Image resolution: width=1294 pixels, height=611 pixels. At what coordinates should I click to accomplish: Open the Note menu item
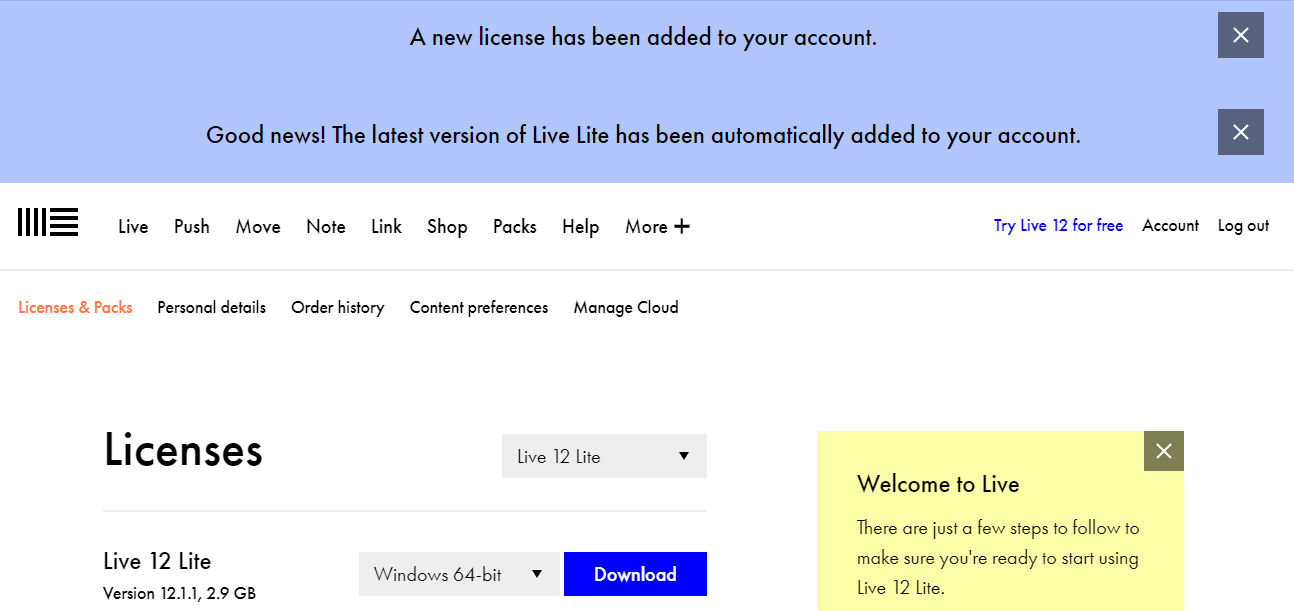[326, 226]
